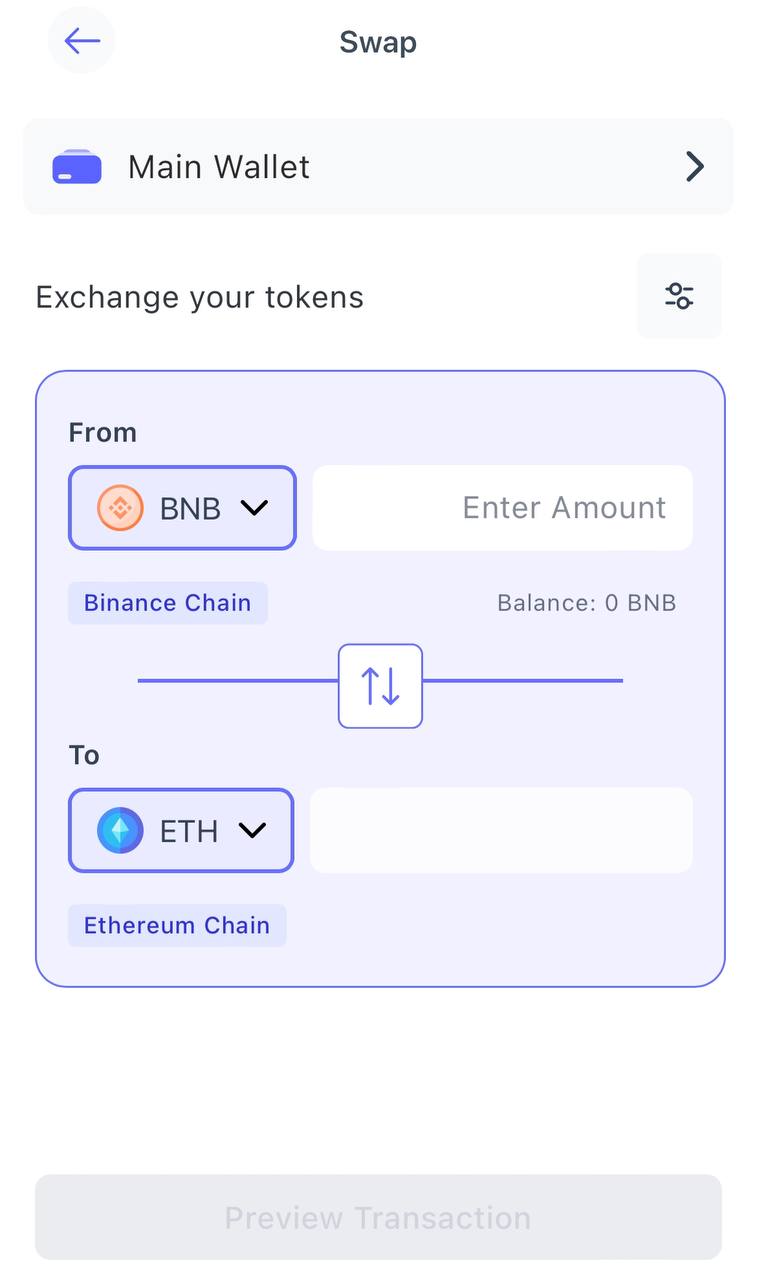Screen dimensions: 757x1280
Task: Click the Balance: 0 BNB text
Action: click(587, 602)
